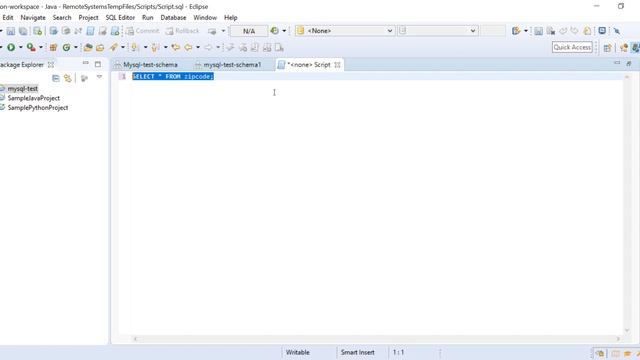Open the Project menu
The height and width of the screenshot is (360, 640).
tap(88, 18)
